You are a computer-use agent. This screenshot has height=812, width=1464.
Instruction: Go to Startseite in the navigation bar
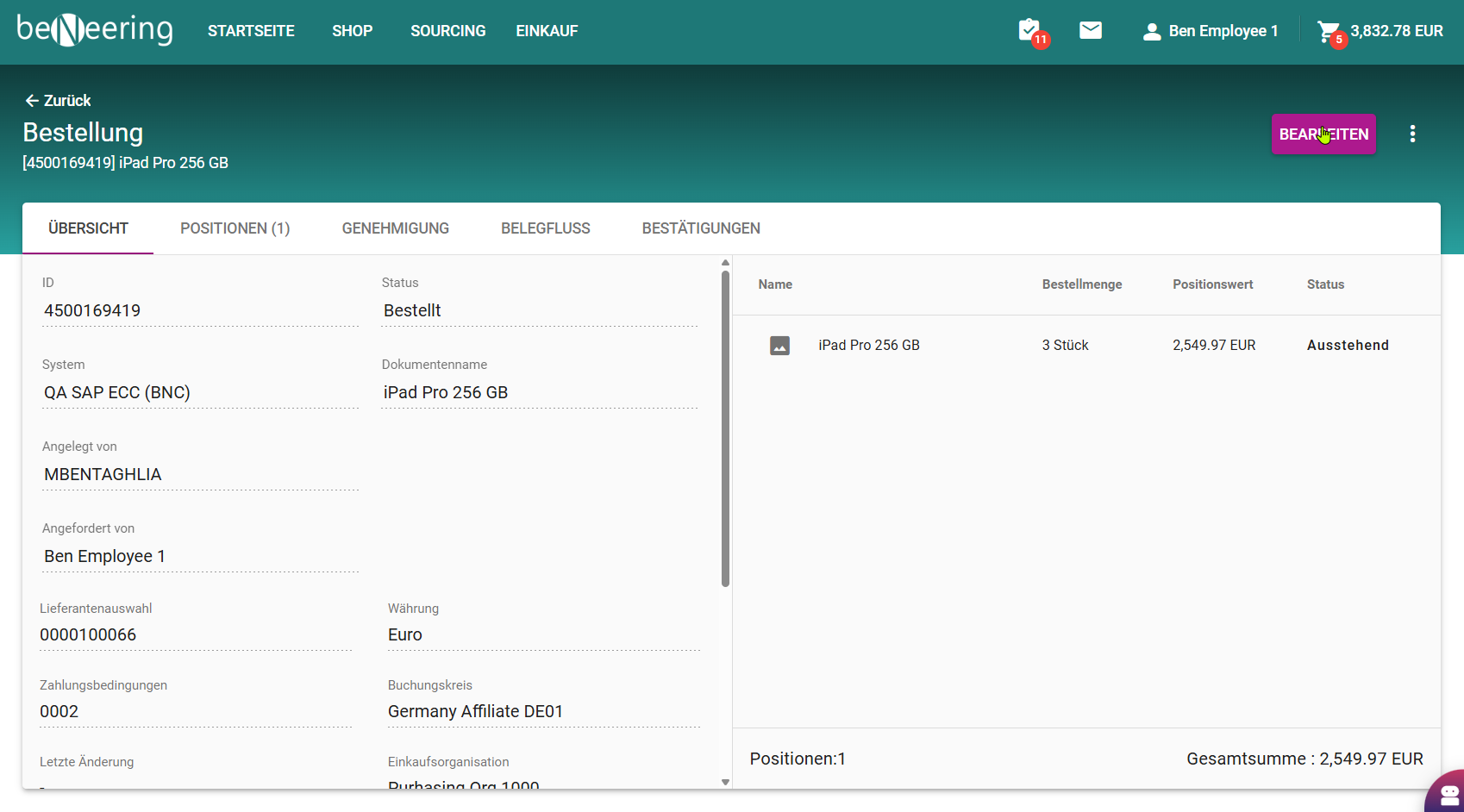pos(251,31)
